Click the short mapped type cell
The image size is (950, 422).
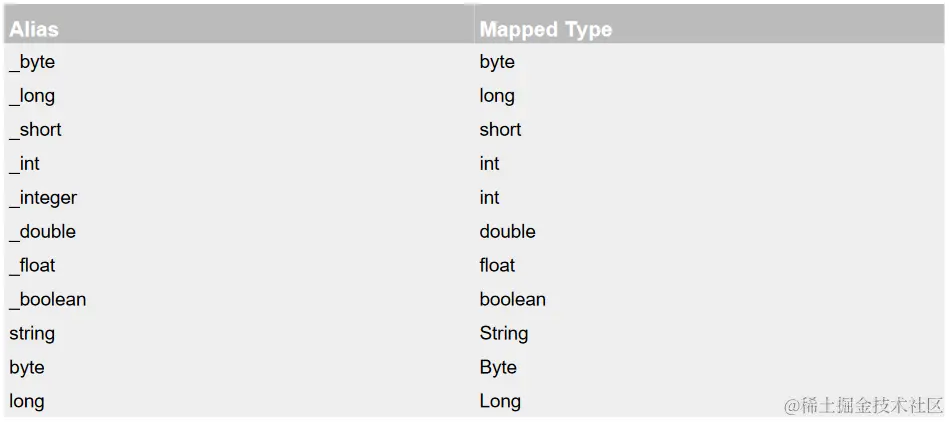tap(500, 130)
